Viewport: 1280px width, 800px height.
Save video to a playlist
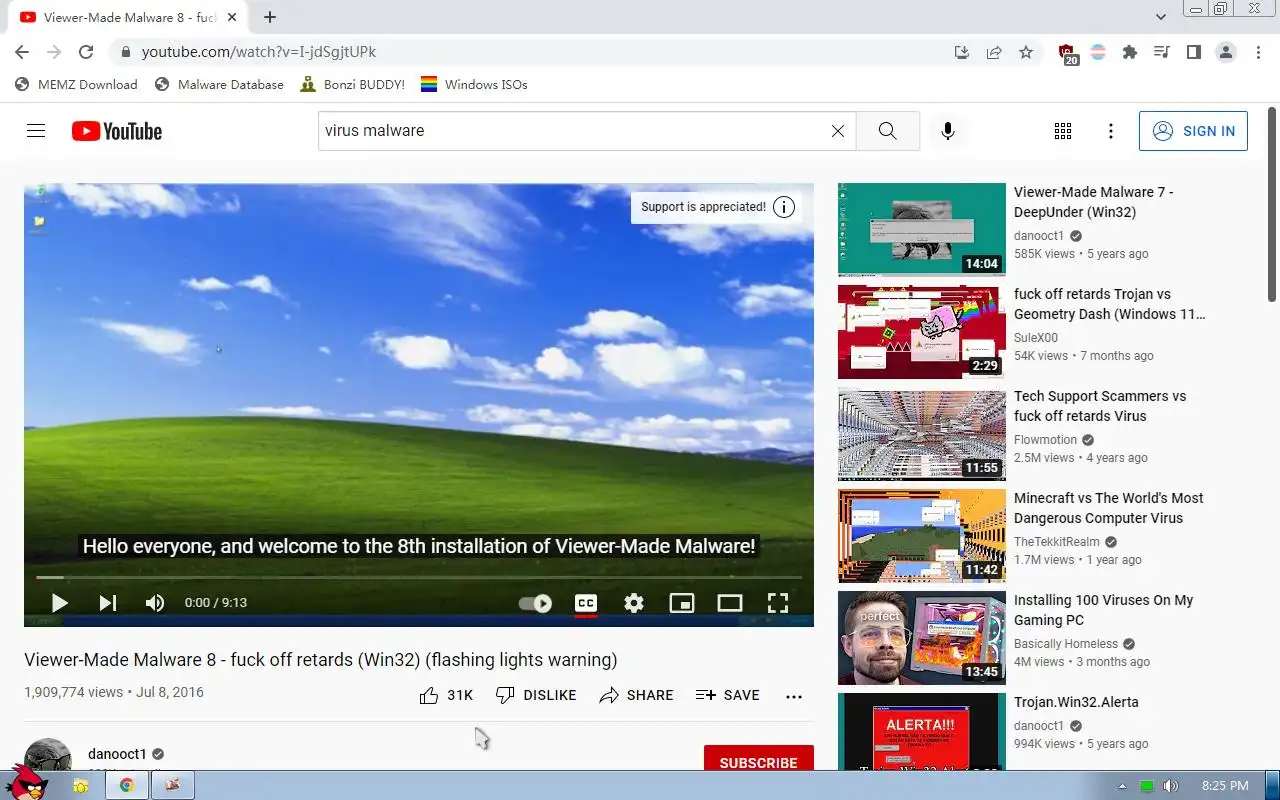pyautogui.click(x=727, y=695)
